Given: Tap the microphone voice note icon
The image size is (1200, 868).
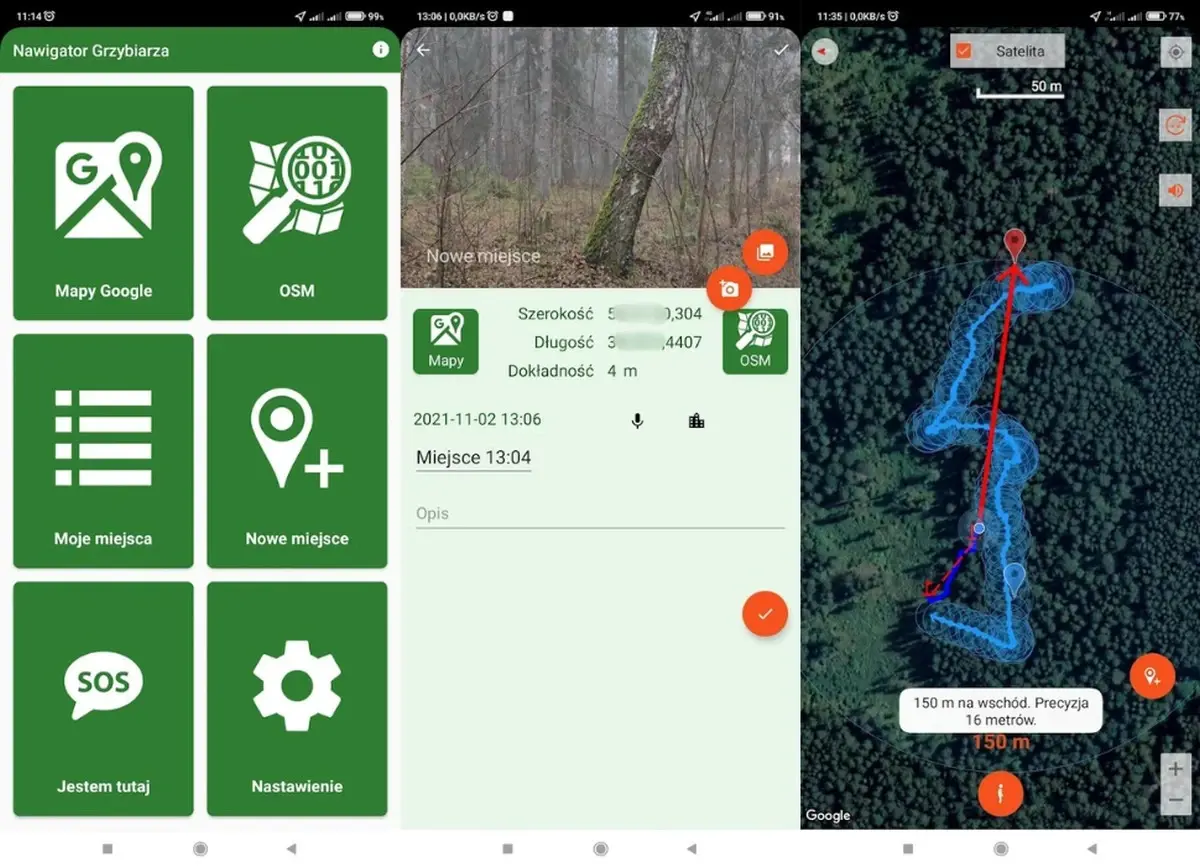Looking at the screenshot, I should (637, 421).
